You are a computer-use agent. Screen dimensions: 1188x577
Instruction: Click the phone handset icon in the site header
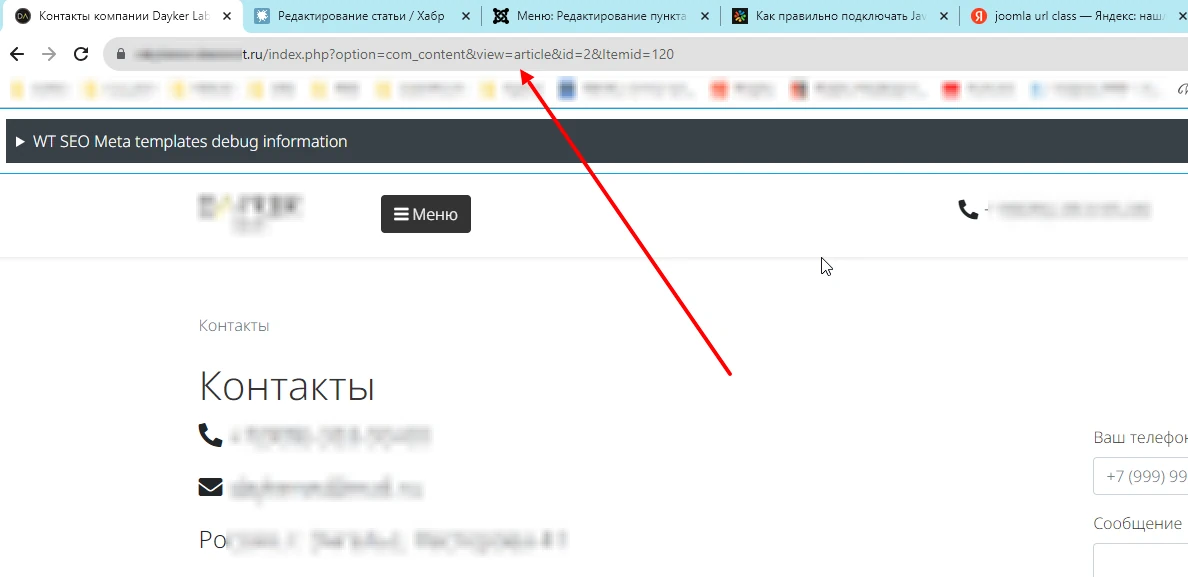(967, 210)
